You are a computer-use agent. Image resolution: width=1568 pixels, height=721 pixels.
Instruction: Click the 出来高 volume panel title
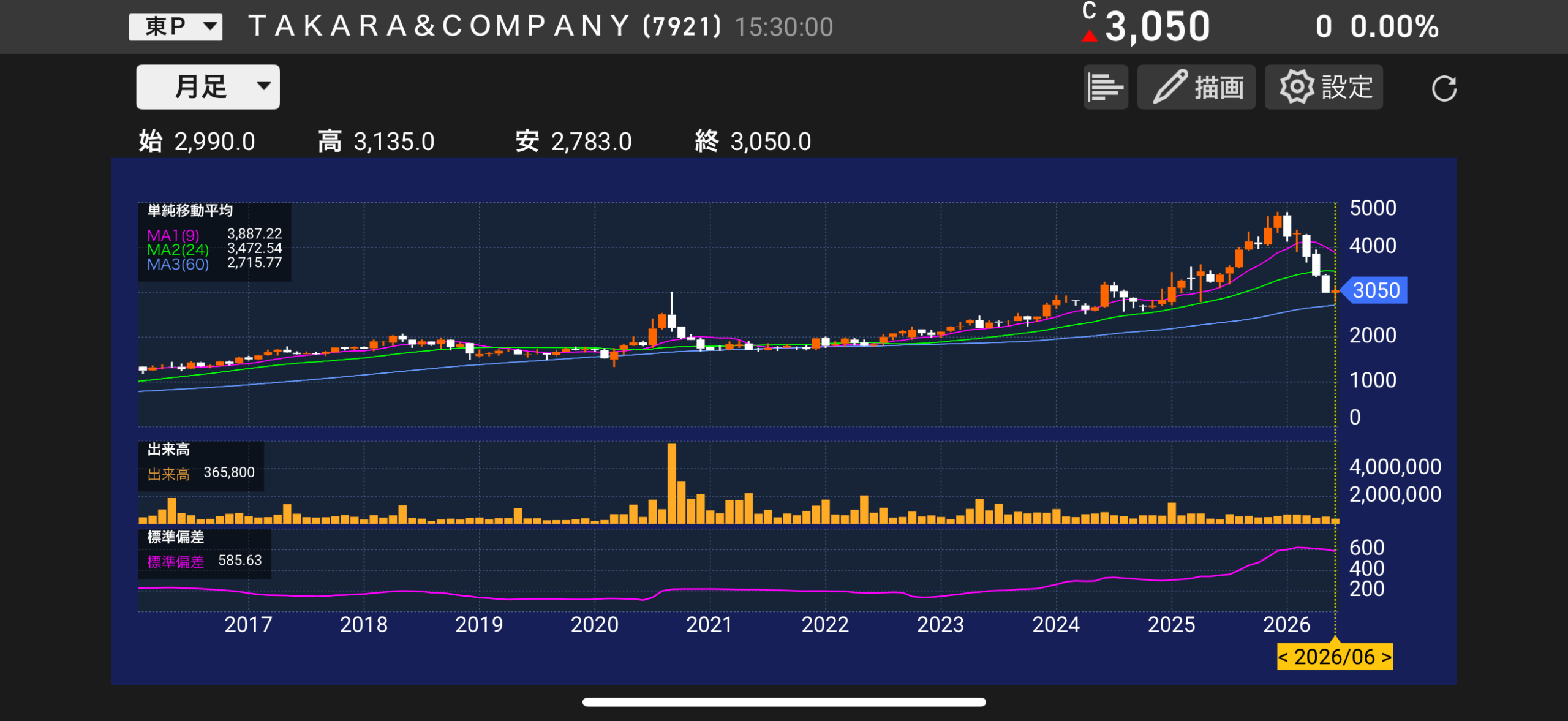coord(168,450)
